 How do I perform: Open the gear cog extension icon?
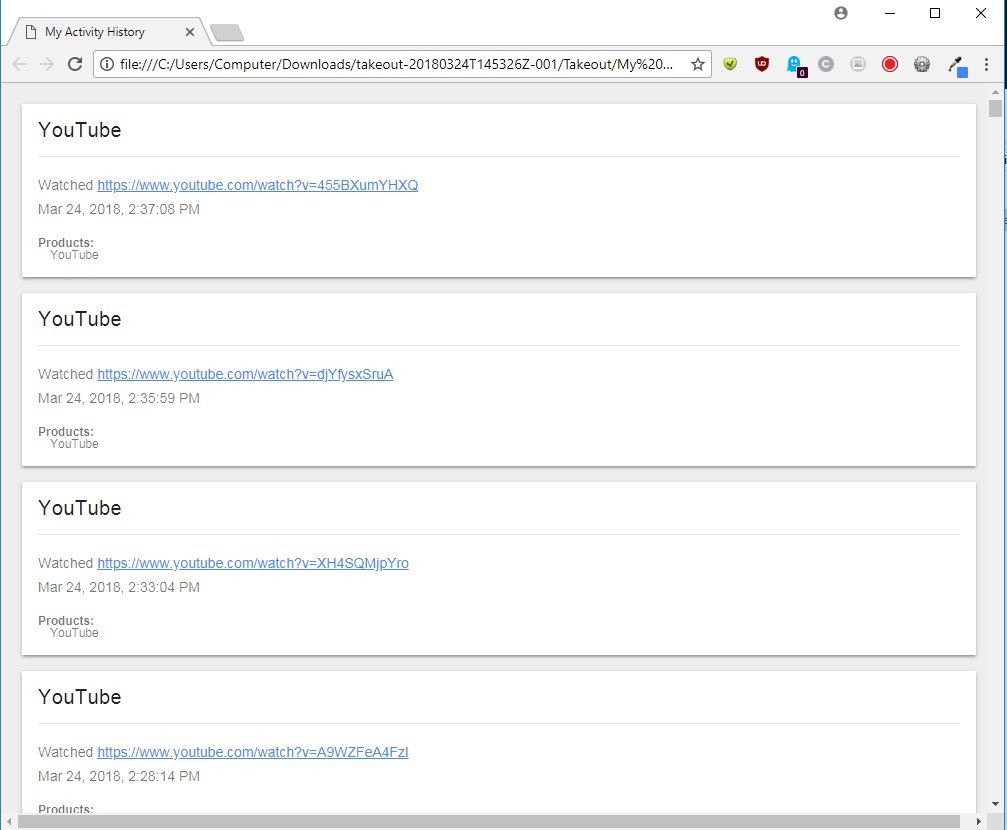922,64
